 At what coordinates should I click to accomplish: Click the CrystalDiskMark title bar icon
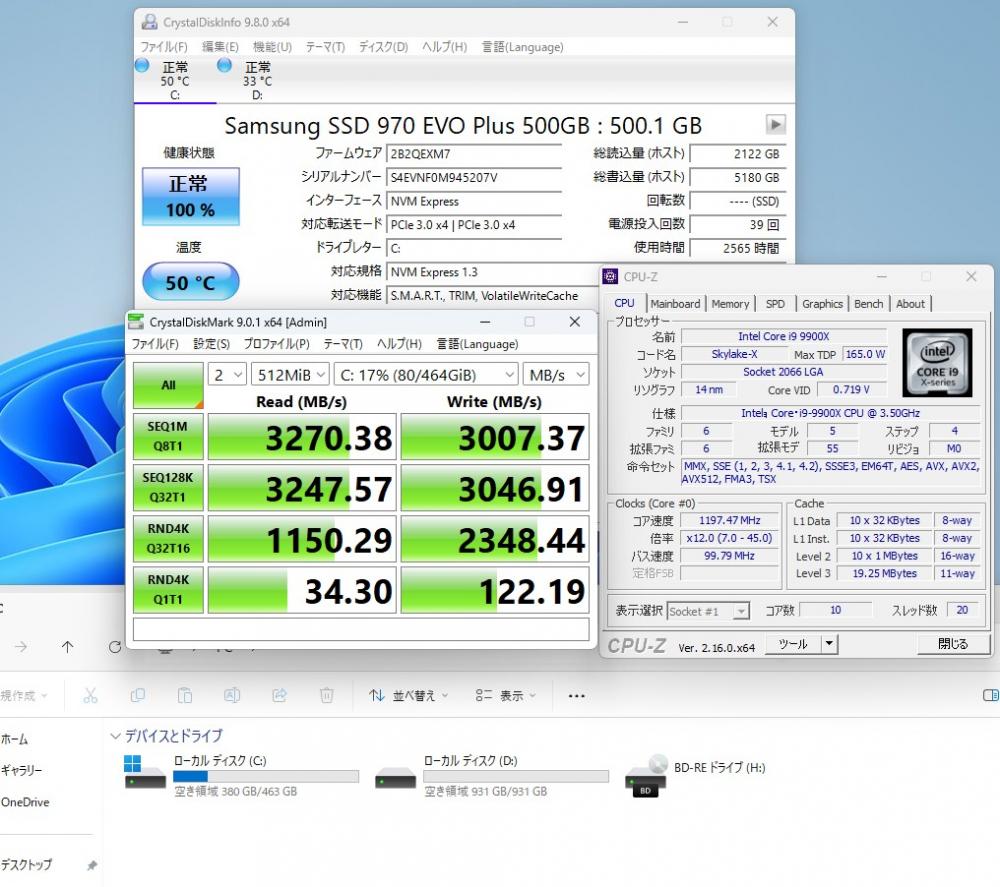coord(136,321)
